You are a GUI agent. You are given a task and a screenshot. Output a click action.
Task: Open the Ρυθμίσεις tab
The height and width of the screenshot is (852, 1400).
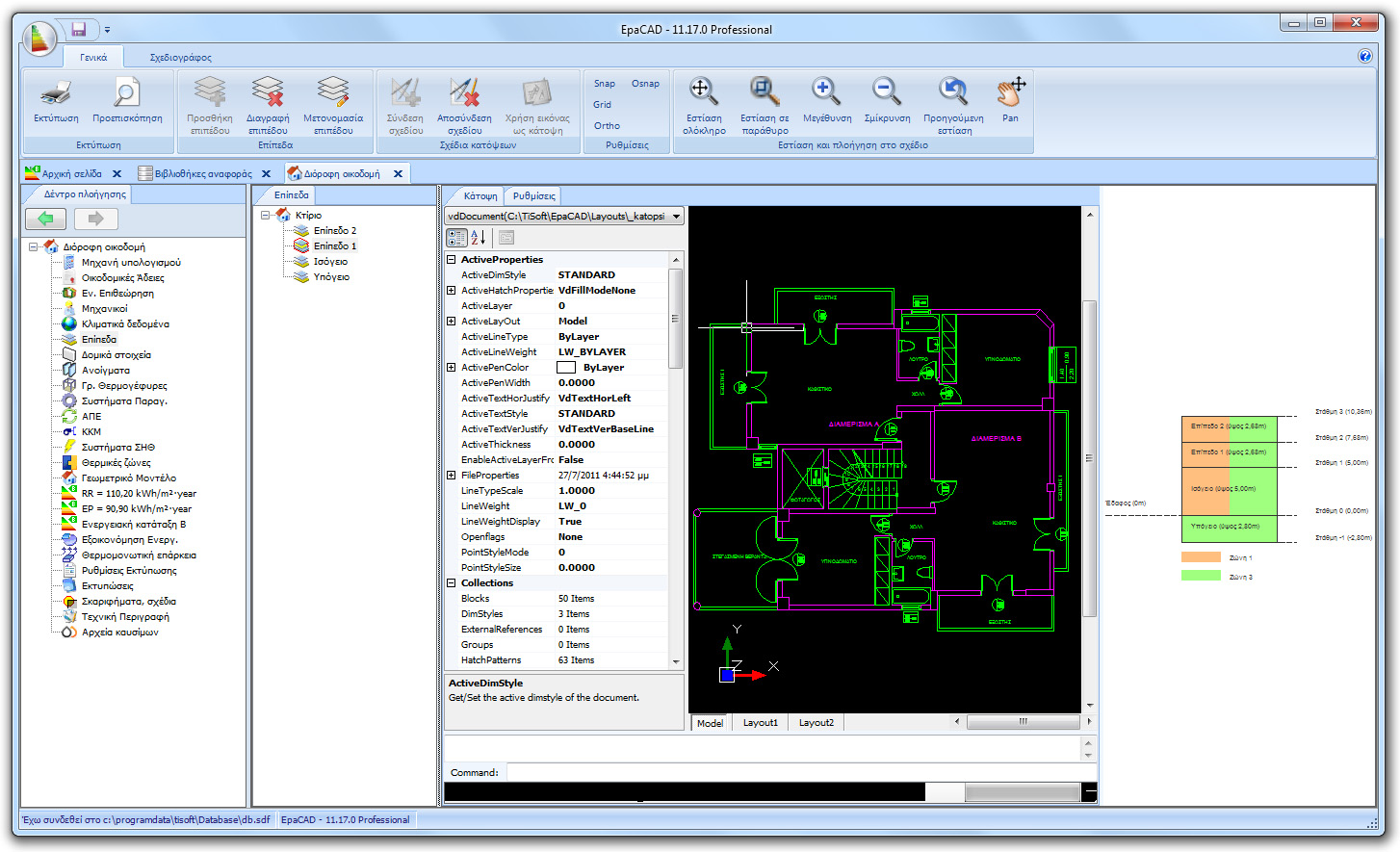(532, 194)
